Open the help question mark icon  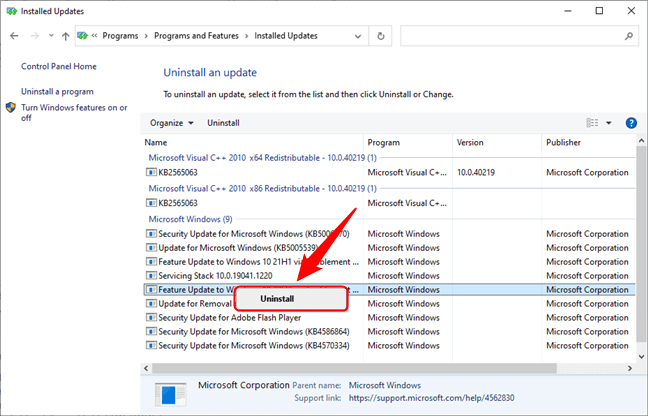pos(631,123)
